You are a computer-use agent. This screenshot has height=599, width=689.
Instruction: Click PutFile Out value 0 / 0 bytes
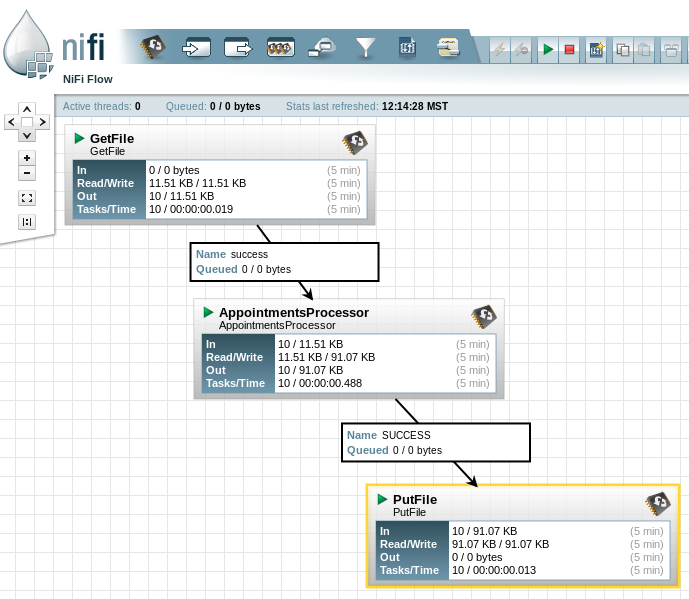(477, 557)
